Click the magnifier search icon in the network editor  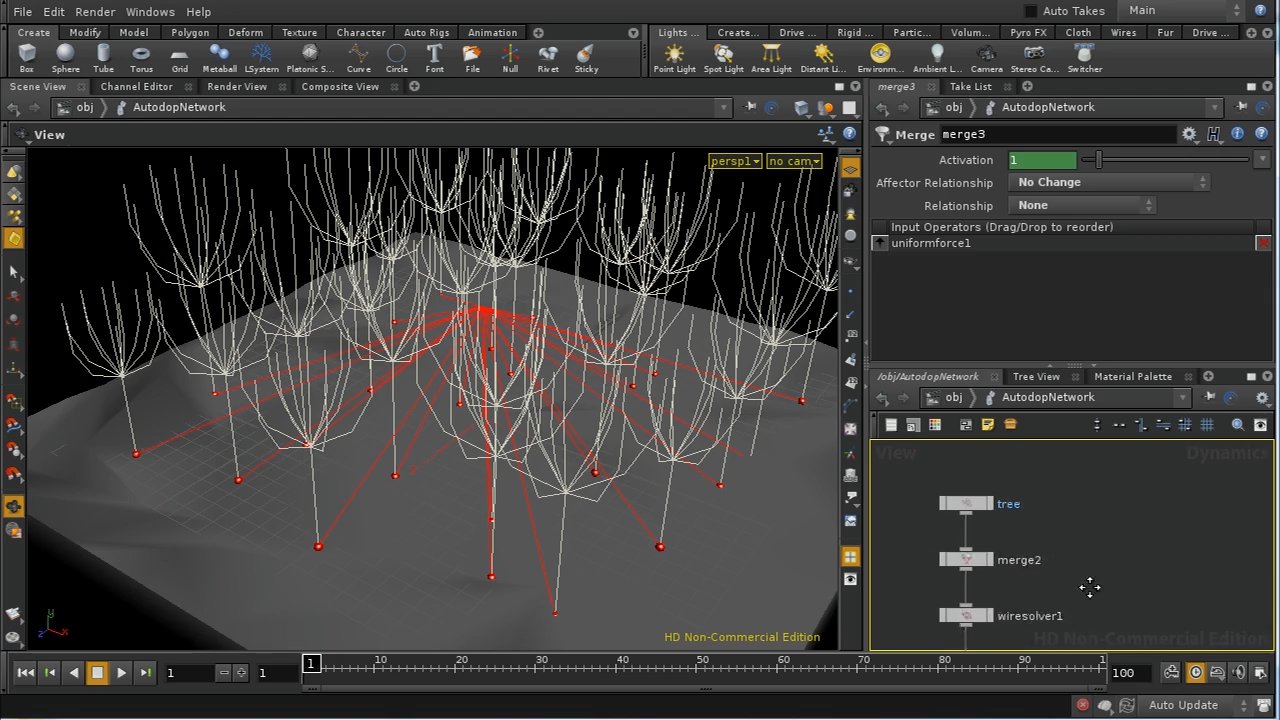1238,424
